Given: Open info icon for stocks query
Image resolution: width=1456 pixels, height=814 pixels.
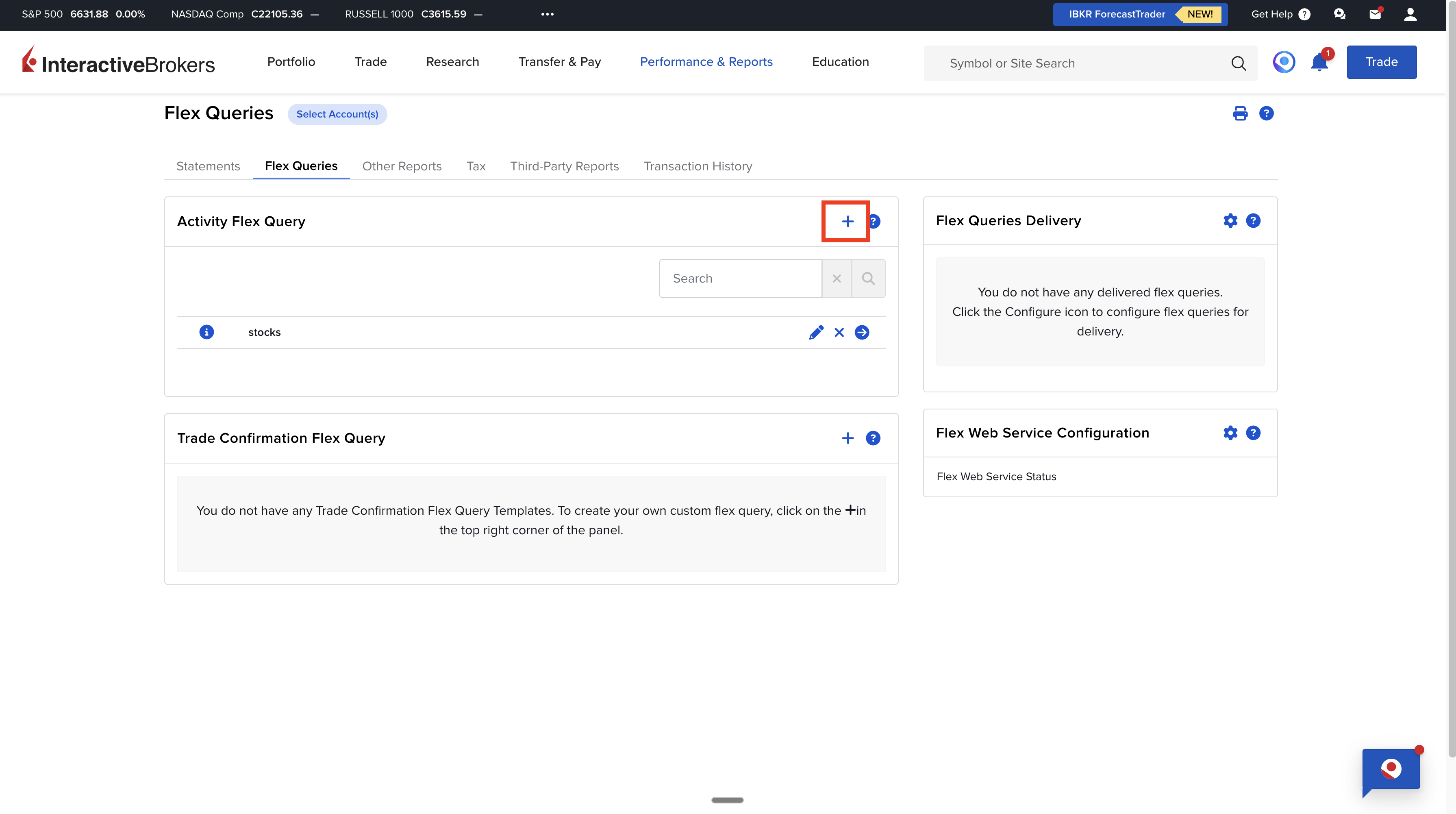Looking at the screenshot, I should click(206, 332).
